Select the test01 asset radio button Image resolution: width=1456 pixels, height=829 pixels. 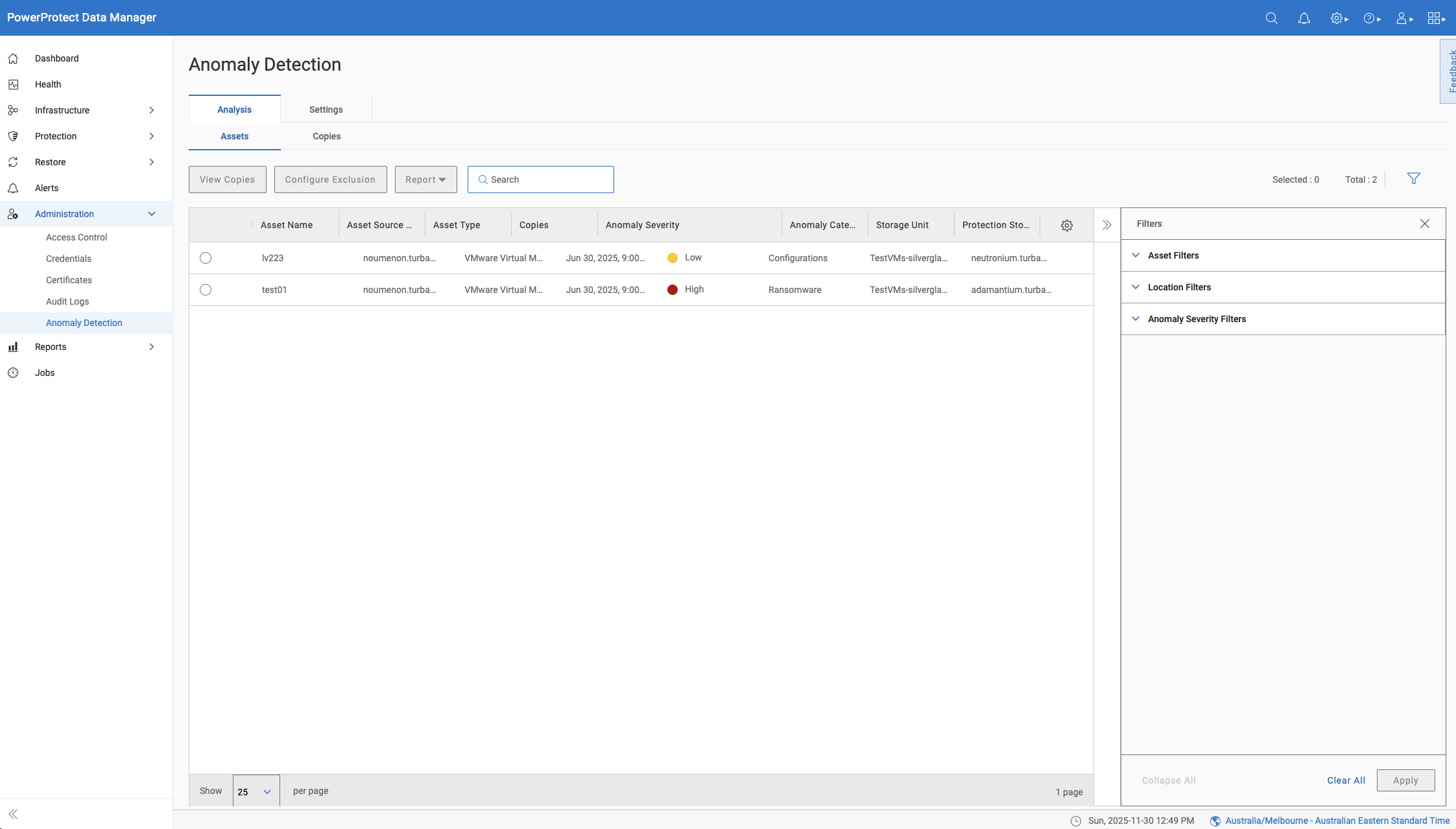206,290
